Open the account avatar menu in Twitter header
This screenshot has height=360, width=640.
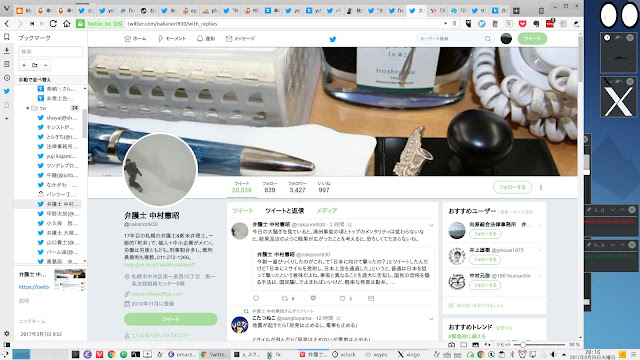(506, 38)
